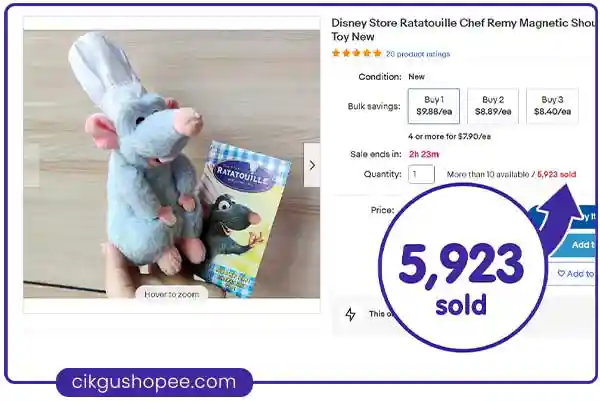
Task: Click the Add to cart button
Action: click(x=582, y=245)
